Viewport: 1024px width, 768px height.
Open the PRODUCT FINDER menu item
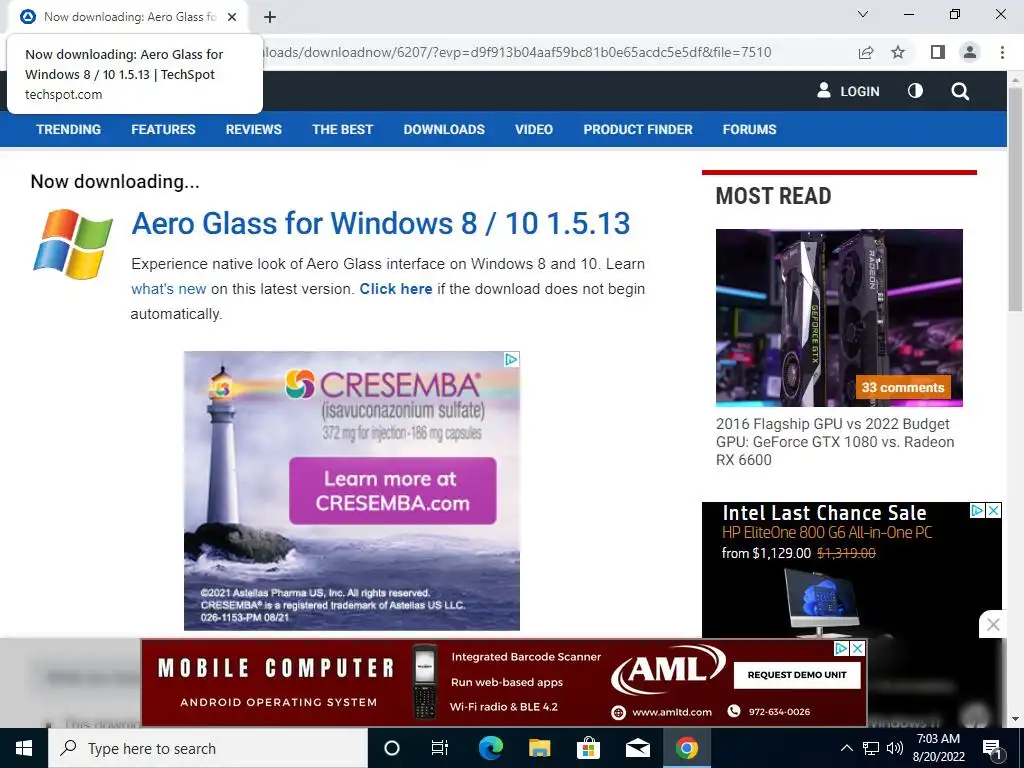pos(638,129)
